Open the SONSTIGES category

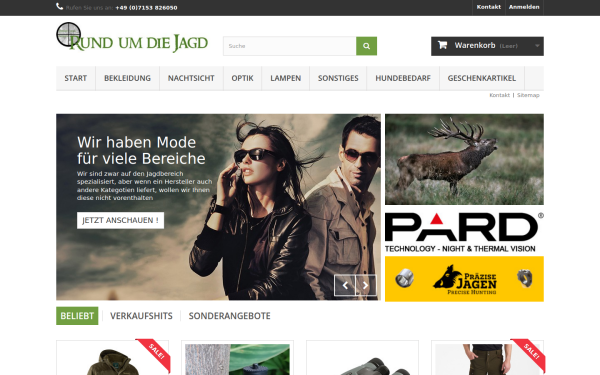(338, 78)
